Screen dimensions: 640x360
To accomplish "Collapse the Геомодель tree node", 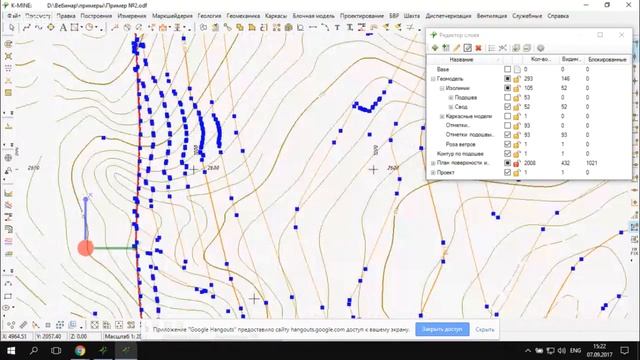I will tap(433, 79).
